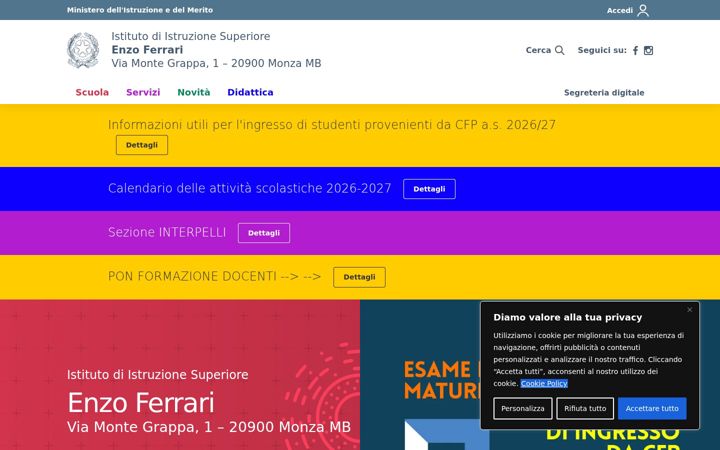720x450 pixels.
Task: Click the large 'Enzo Ferrari' hero title
Action: (141, 403)
